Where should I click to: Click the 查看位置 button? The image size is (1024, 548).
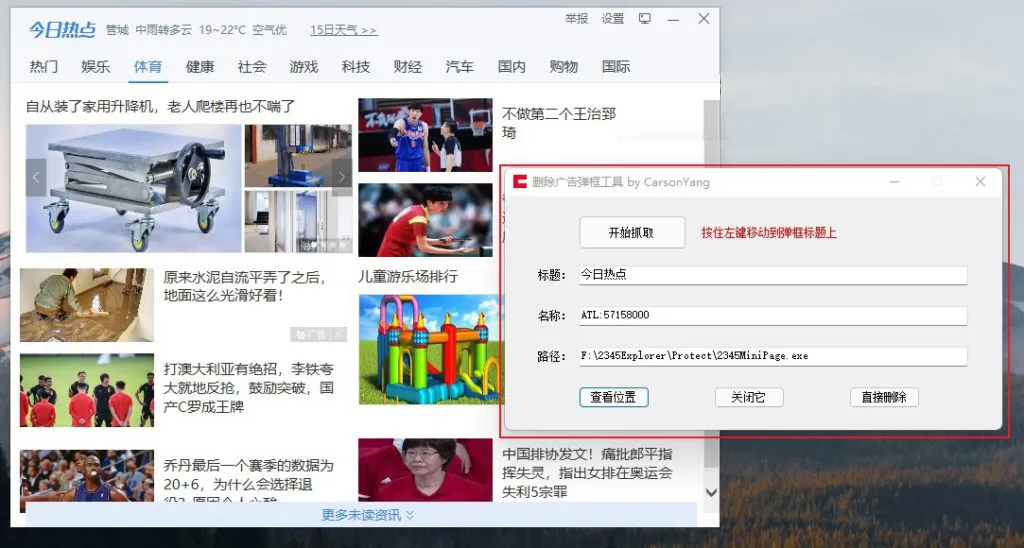point(614,397)
